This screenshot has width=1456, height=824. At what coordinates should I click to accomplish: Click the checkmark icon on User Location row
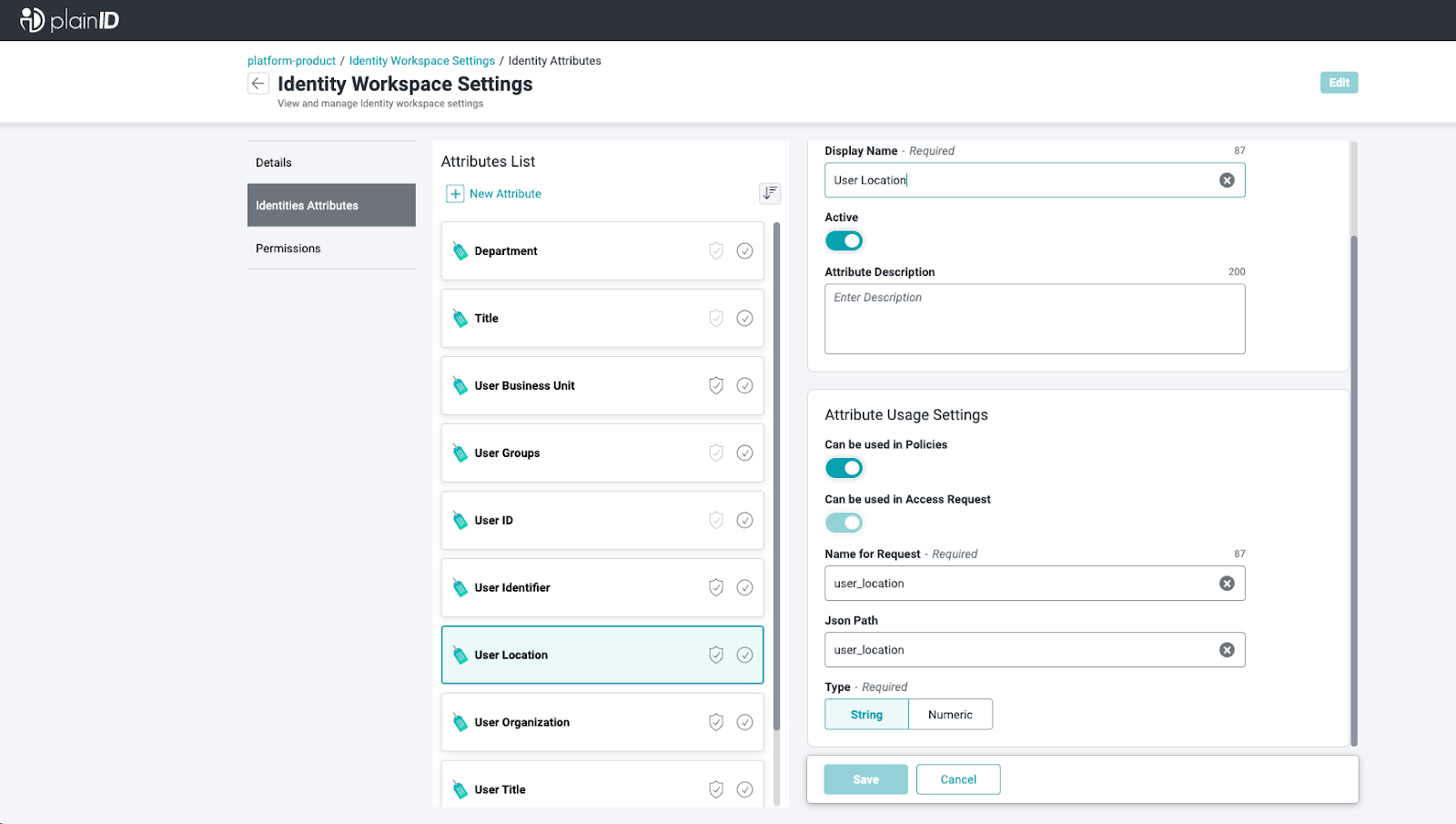point(744,655)
